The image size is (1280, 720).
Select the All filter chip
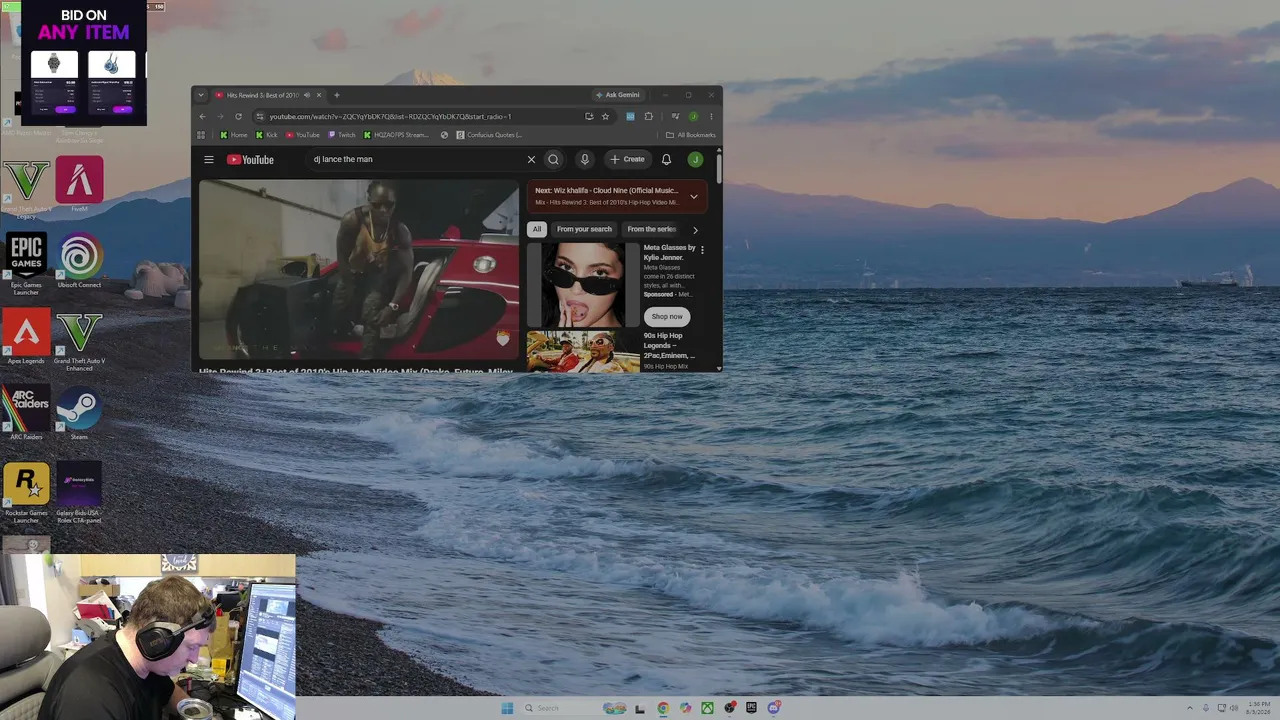click(537, 229)
